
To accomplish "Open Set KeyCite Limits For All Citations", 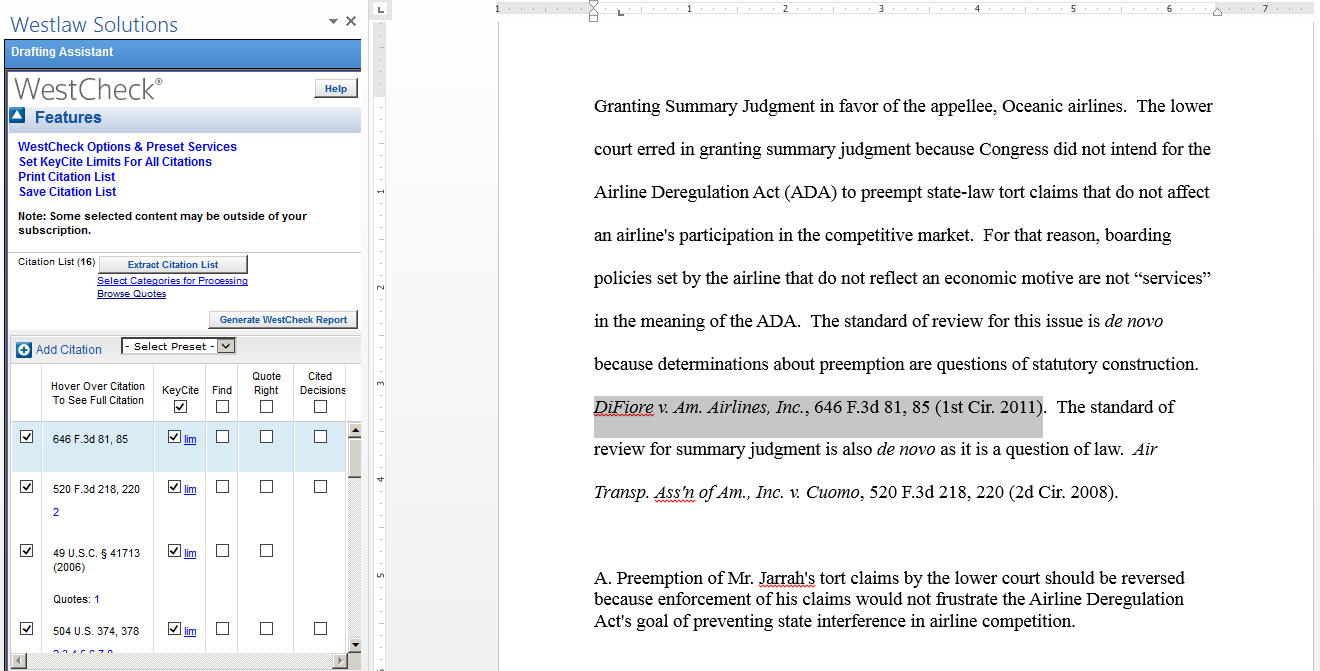I will pos(115,161).
